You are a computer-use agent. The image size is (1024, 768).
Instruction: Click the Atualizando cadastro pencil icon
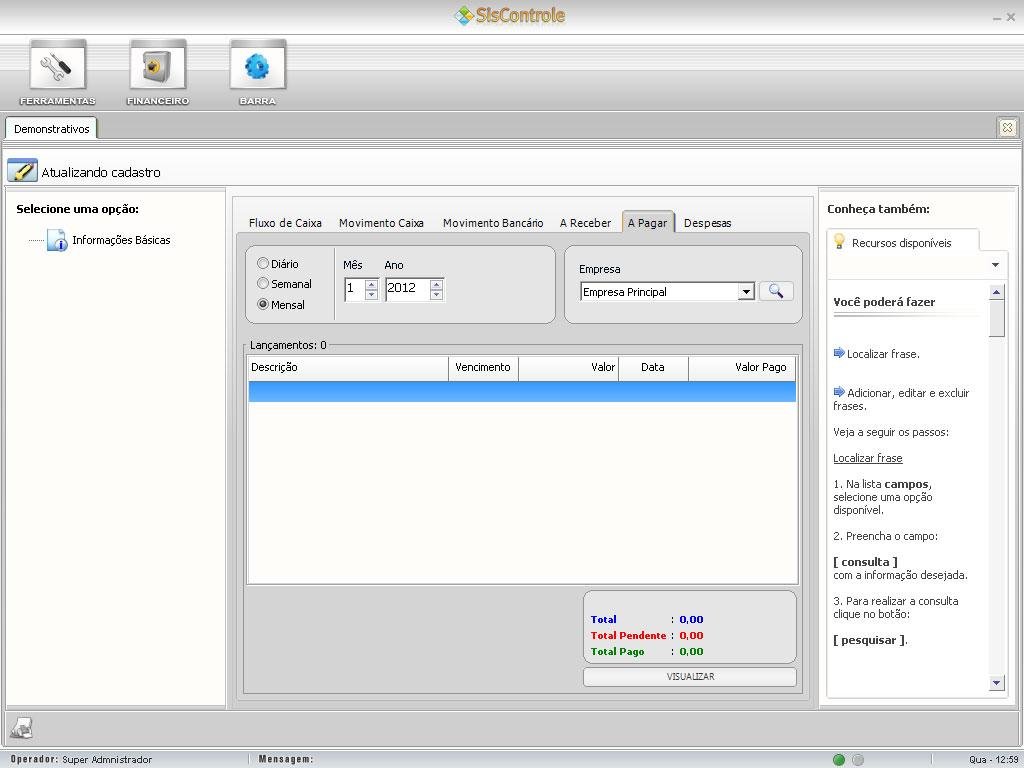pyautogui.click(x=22, y=171)
